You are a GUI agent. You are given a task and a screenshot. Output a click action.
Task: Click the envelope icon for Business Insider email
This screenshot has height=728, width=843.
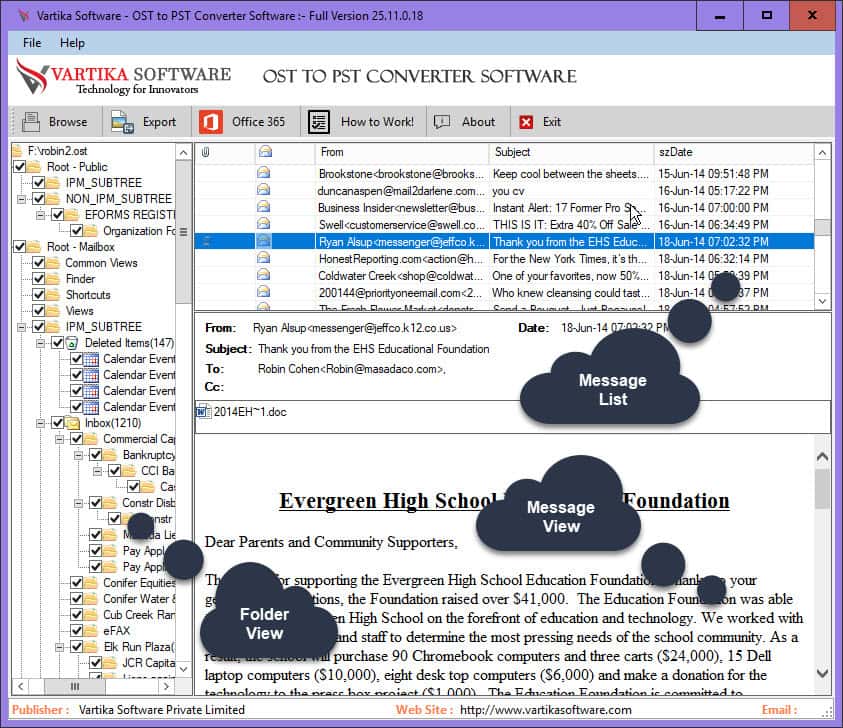point(263,207)
